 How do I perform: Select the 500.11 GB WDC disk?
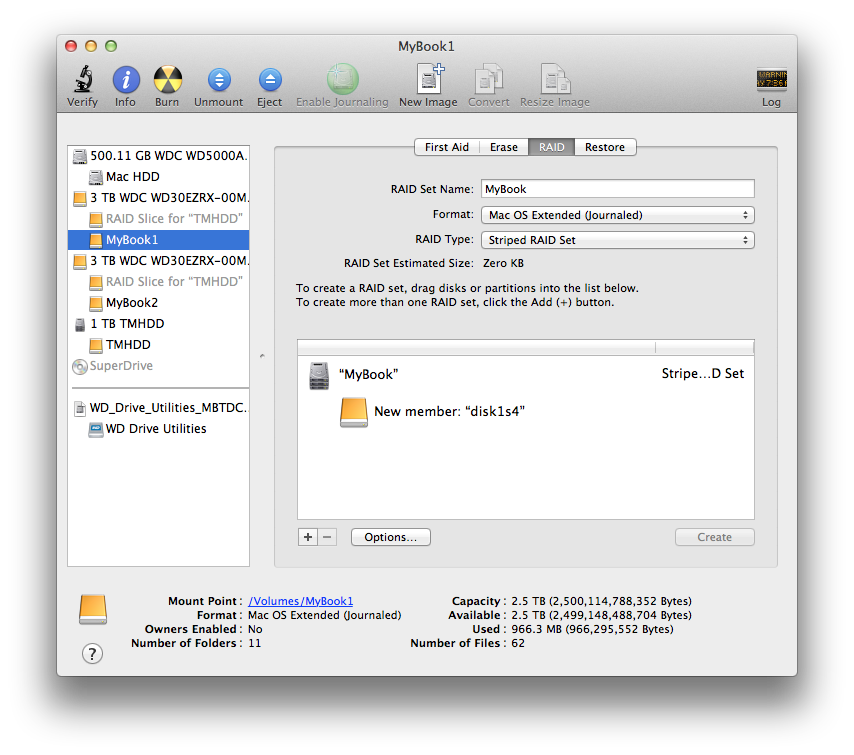pyautogui.click(x=158, y=156)
